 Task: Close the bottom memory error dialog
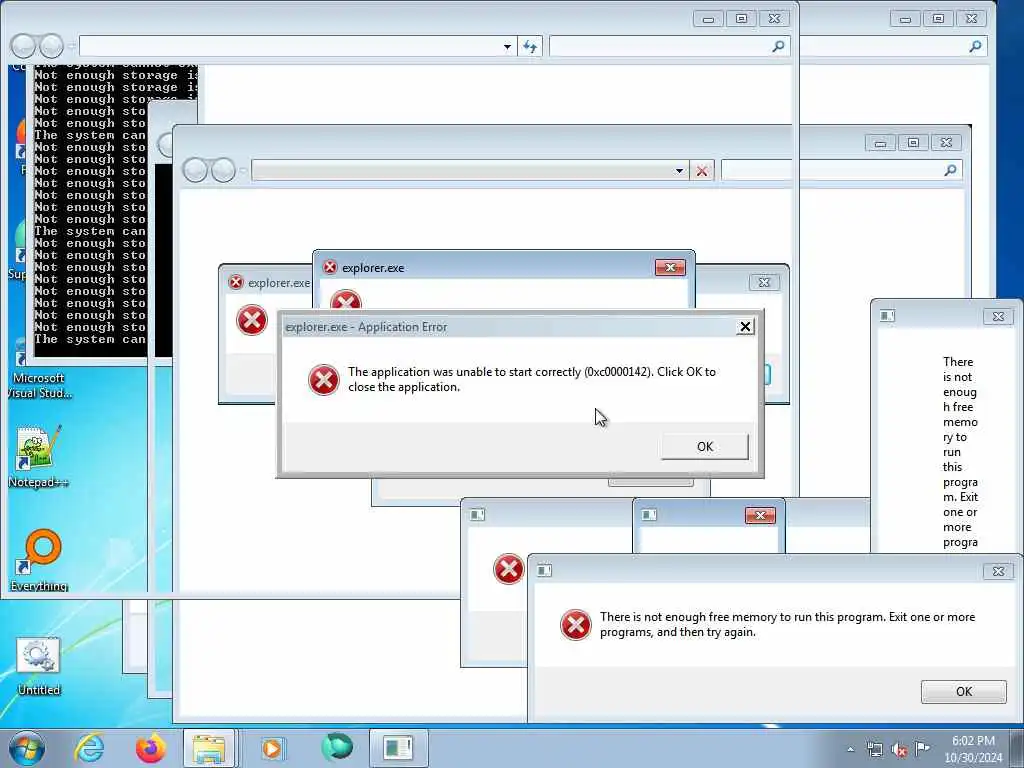click(999, 571)
